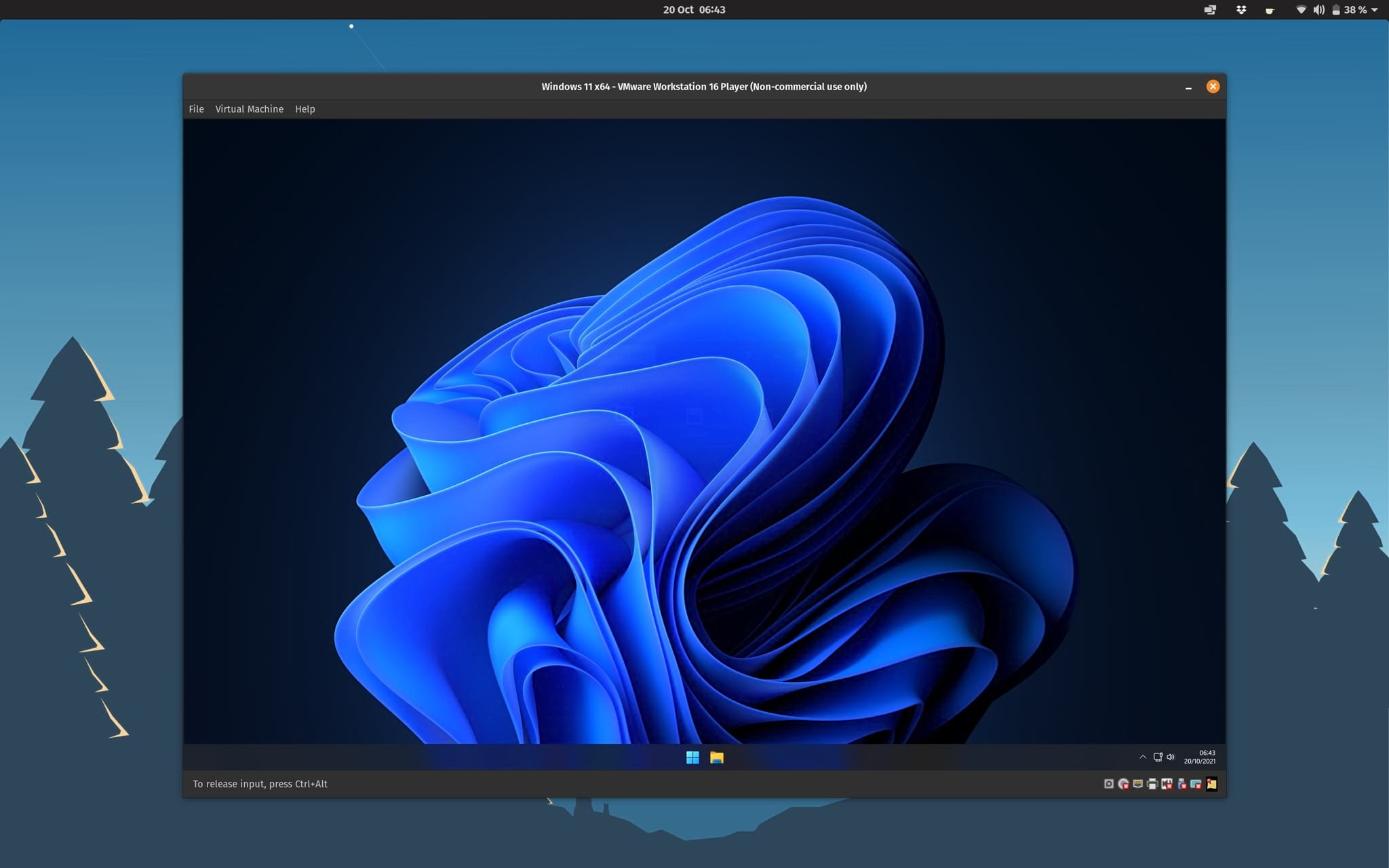Open File Explorer from the Windows taskbar
The image size is (1389, 868).
click(x=717, y=757)
